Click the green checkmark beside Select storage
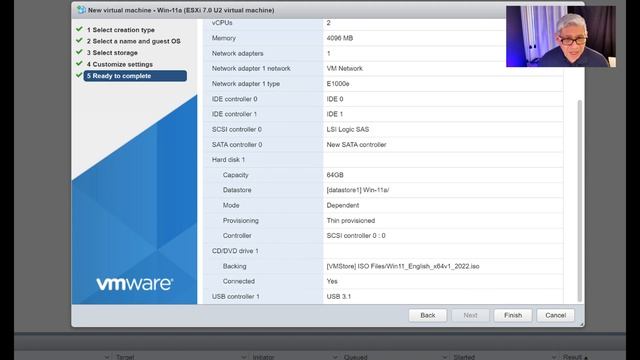 (x=79, y=52)
